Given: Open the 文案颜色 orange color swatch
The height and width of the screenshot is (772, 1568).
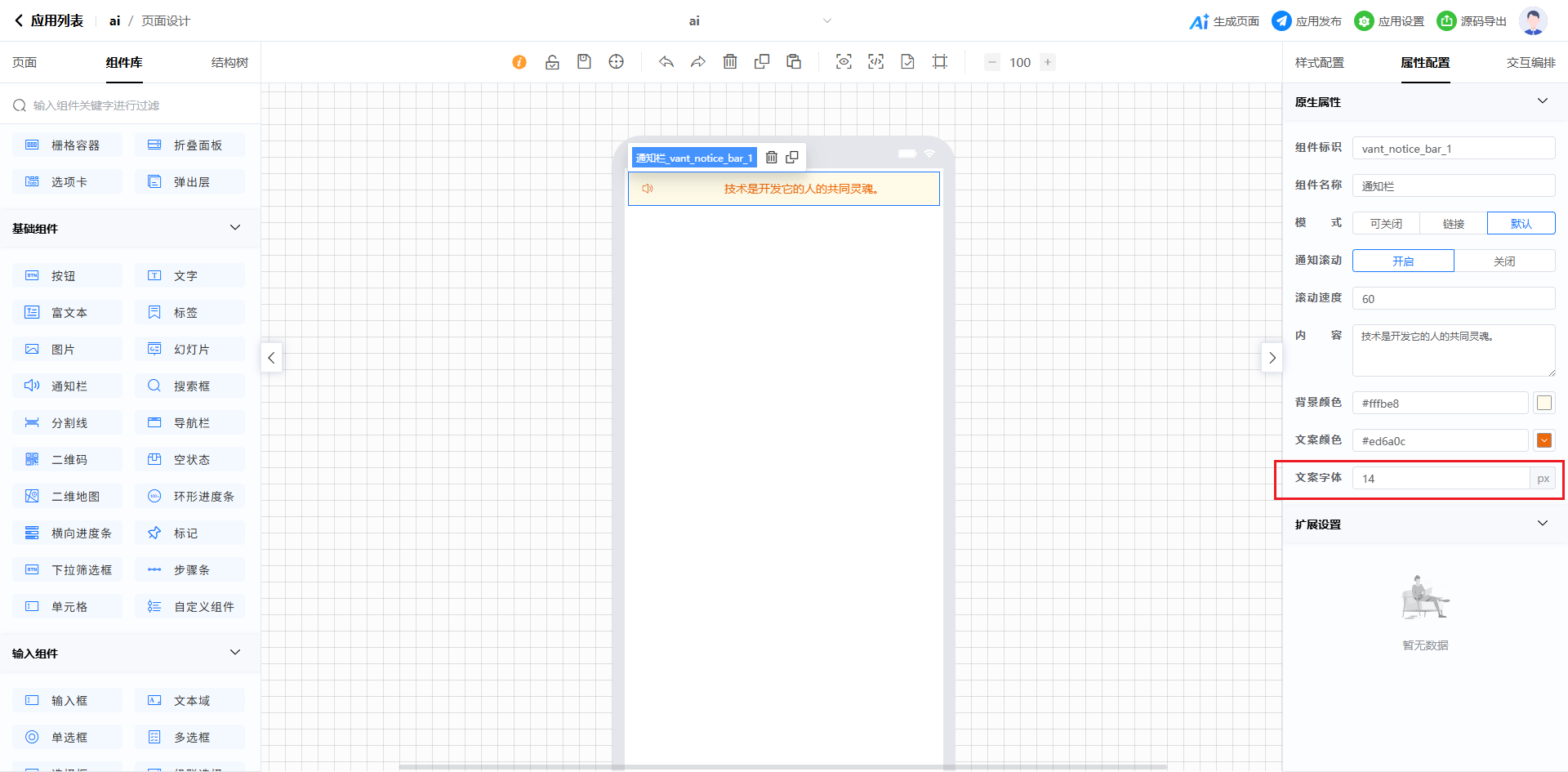Looking at the screenshot, I should pyautogui.click(x=1543, y=441).
